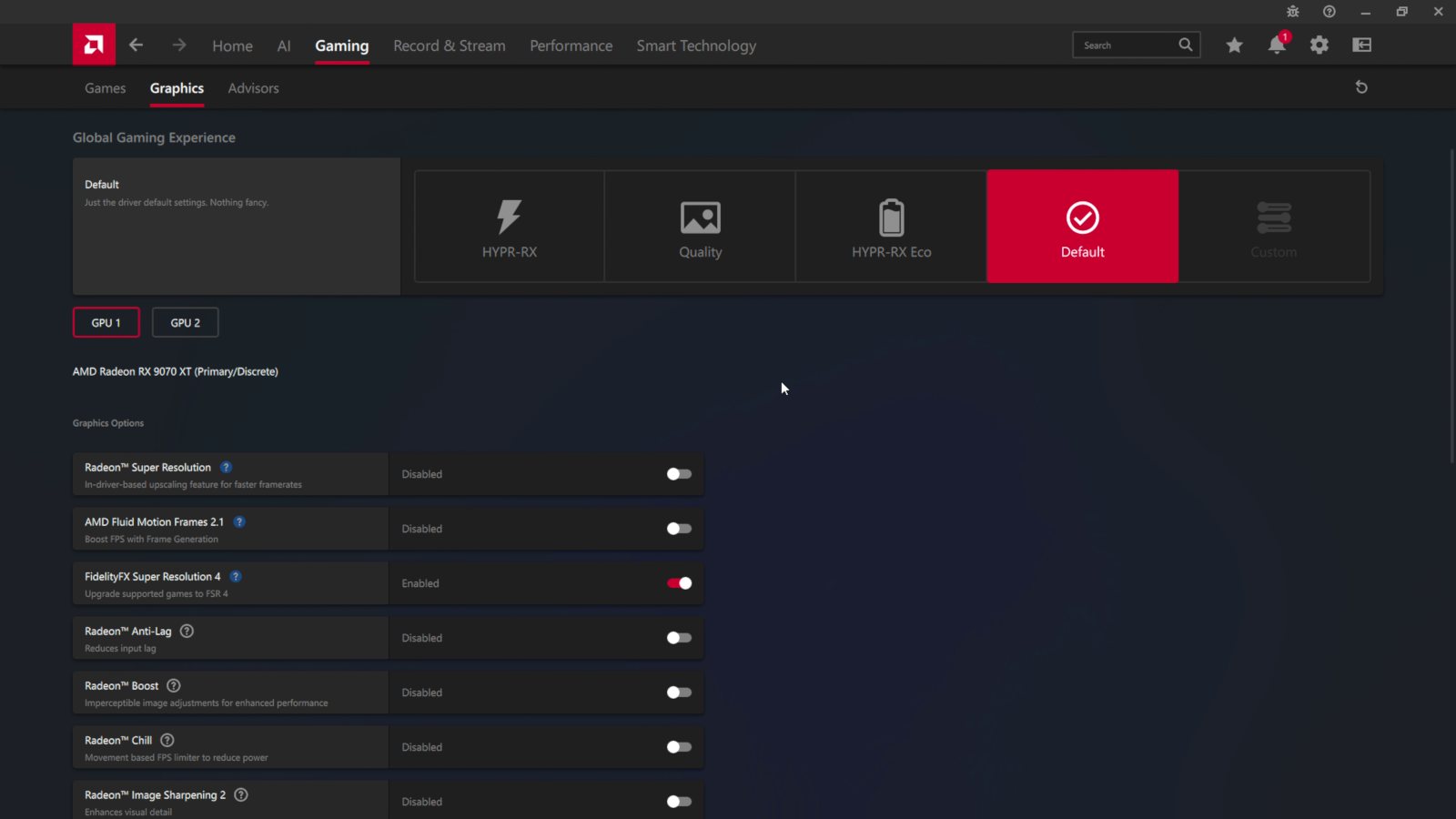Go back with the left arrow icon
The width and height of the screenshot is (1456, 819).
pyautogui.click(x=136, y=45)
